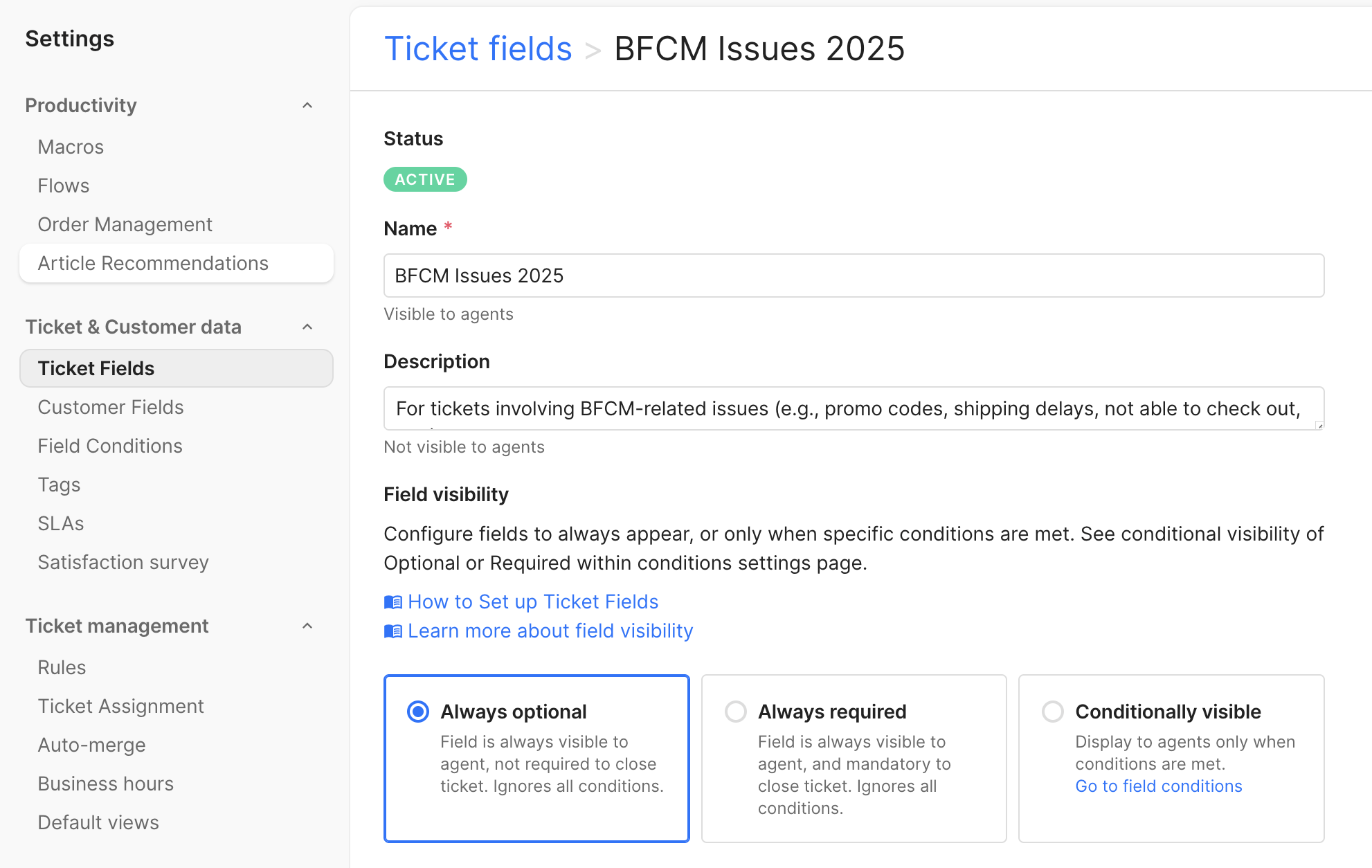The width and height of the screenshot is (1372, 868).
Task: Click the Ticket fields breadcrumb link
Action: (x=478, y=48)
